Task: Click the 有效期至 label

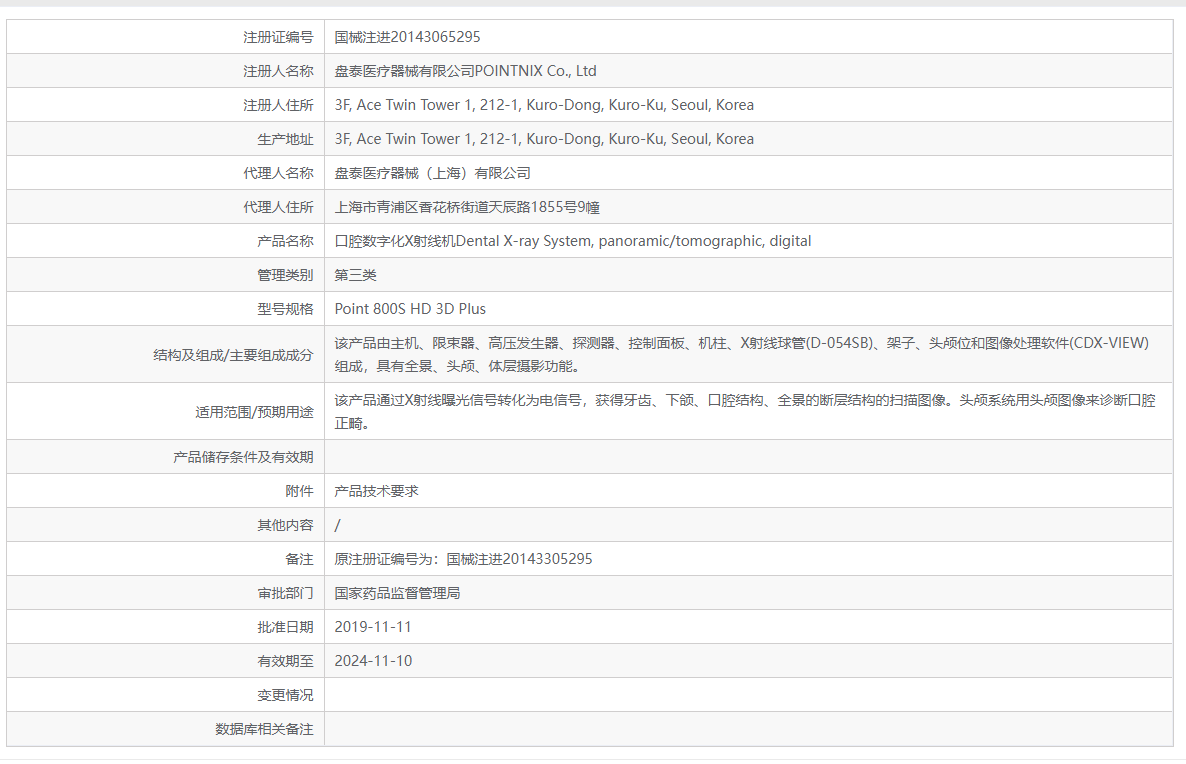Action: 284,662
